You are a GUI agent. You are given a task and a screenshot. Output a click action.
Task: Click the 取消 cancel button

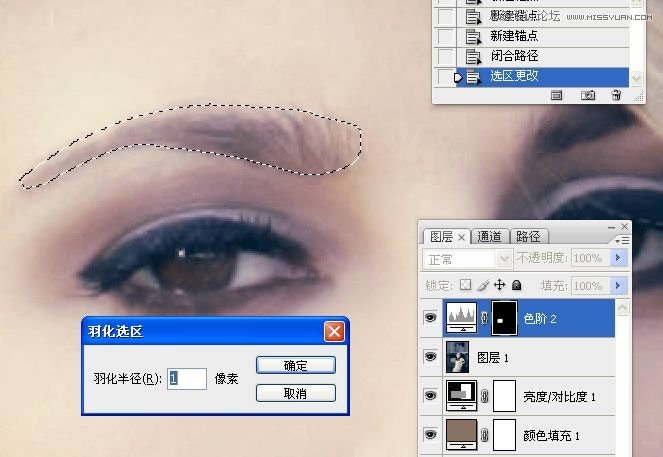click(295, 393)
